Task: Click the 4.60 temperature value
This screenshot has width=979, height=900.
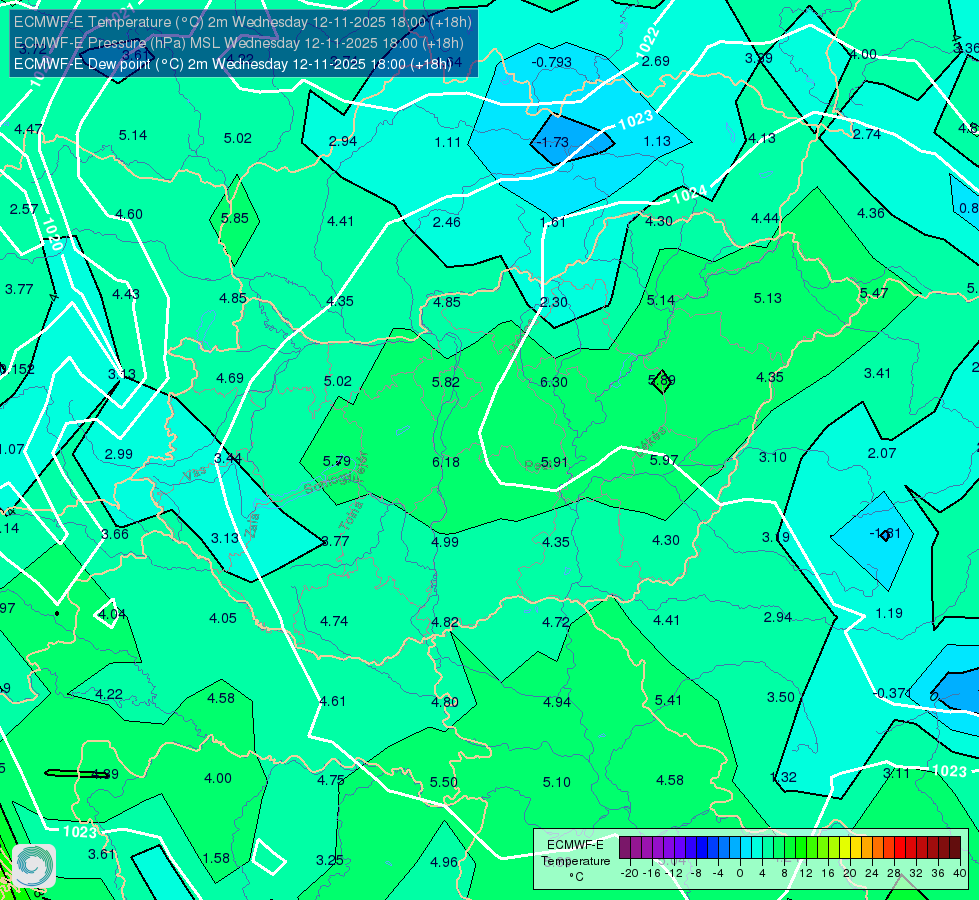Action: click(129, 215)
